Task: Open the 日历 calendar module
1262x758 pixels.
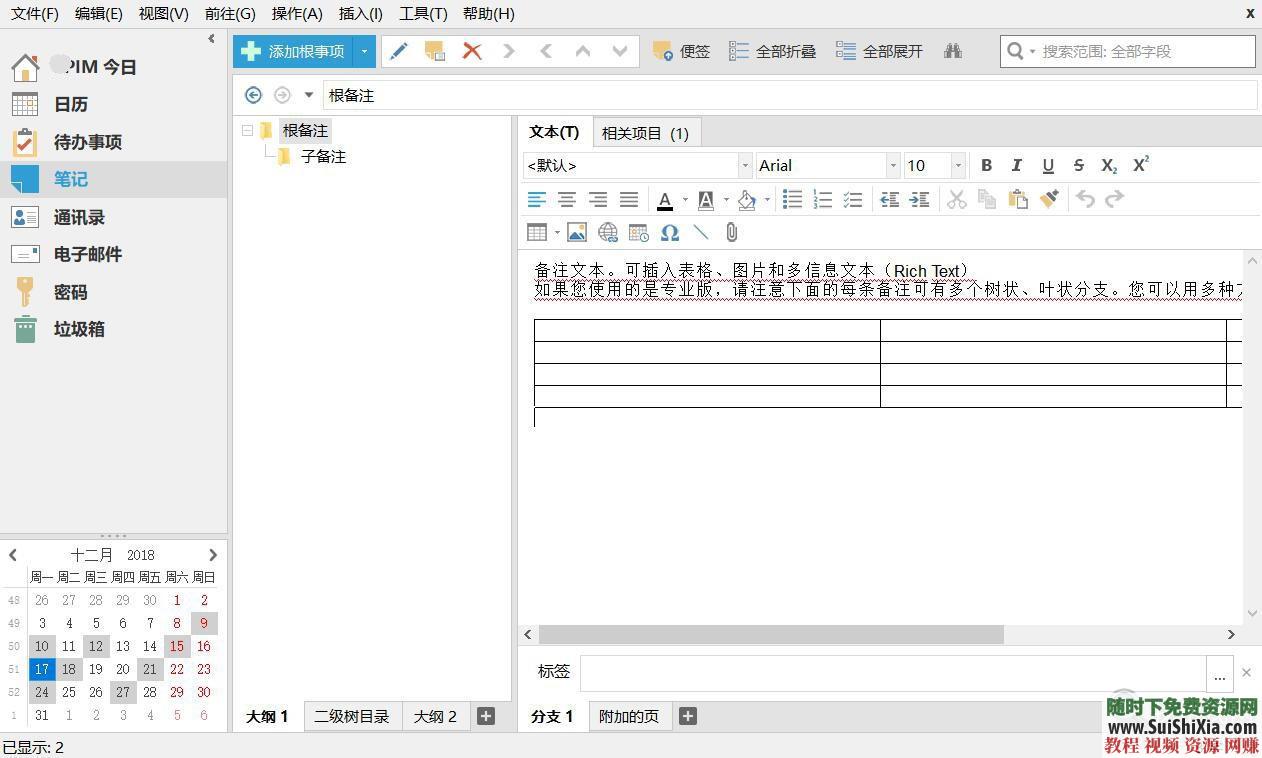Action: (70, 104)
